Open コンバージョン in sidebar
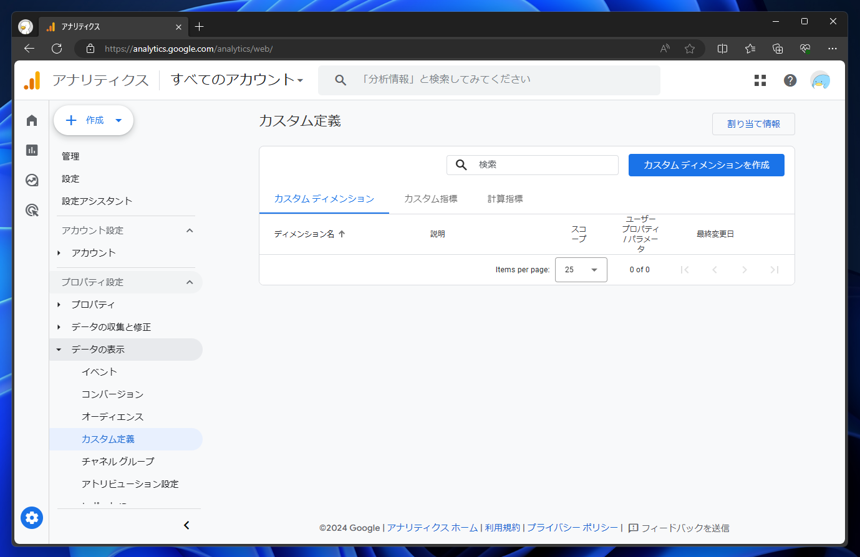 click(x=112, y=394)
